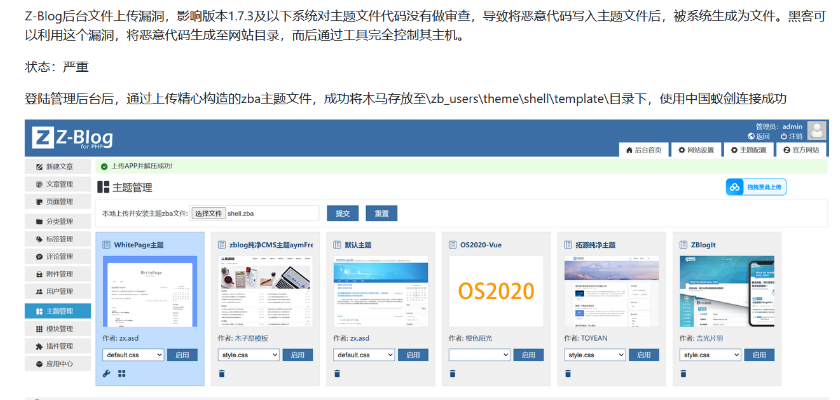840x400 pixels.
Task: Click the 拖拽至此上传 upload button
Action: click(x=755, y=187)
